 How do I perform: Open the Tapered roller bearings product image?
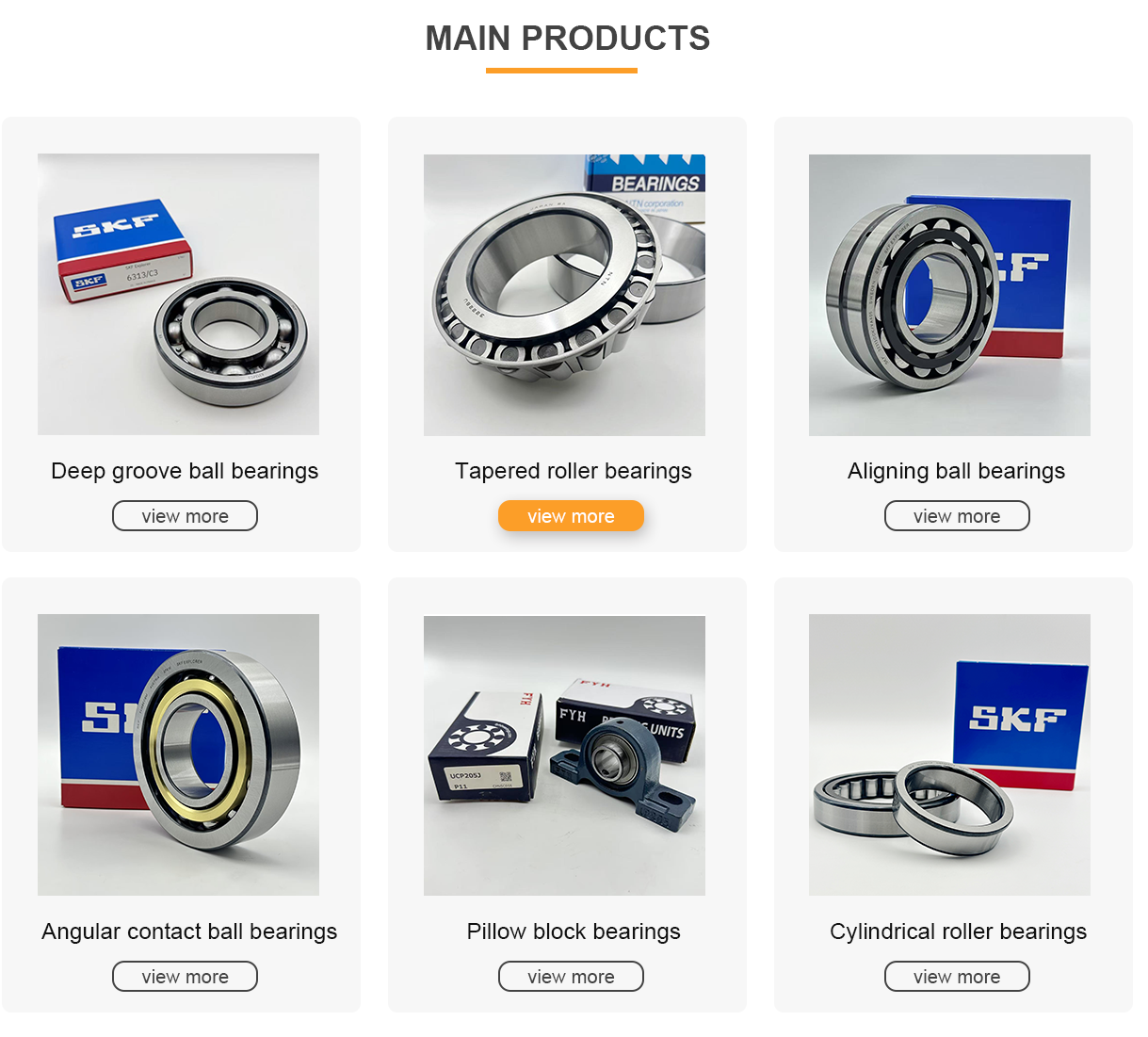(x=564, y=295)
